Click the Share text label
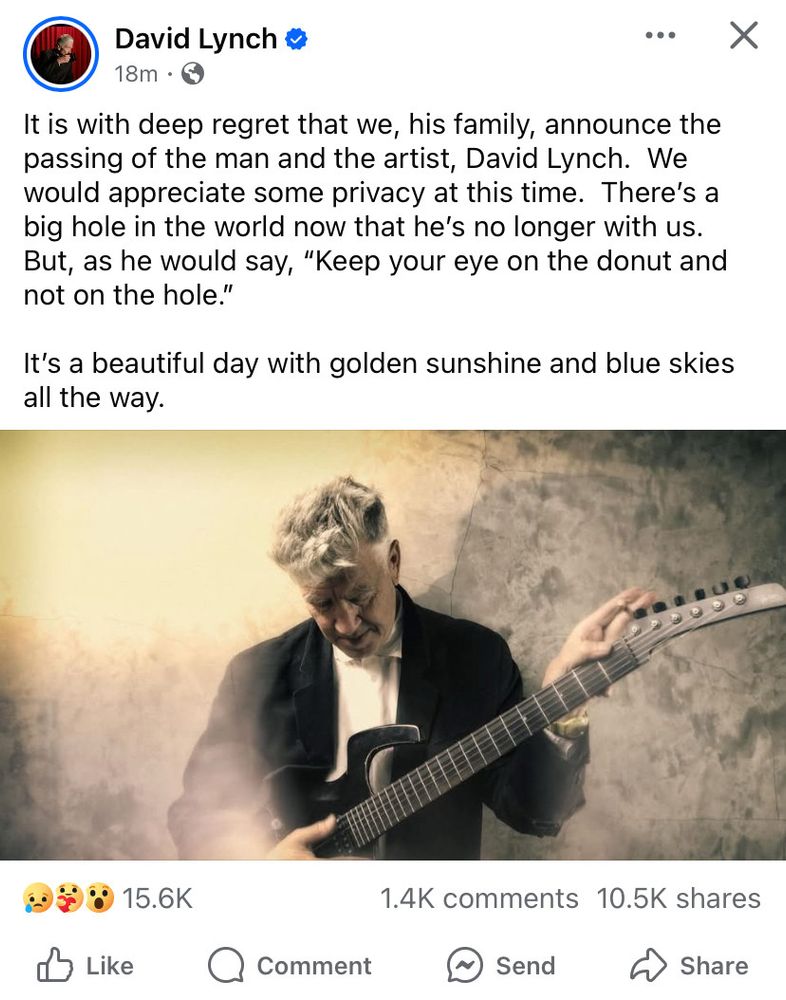The image size is (786, 1000). click(x=714, y=966)
